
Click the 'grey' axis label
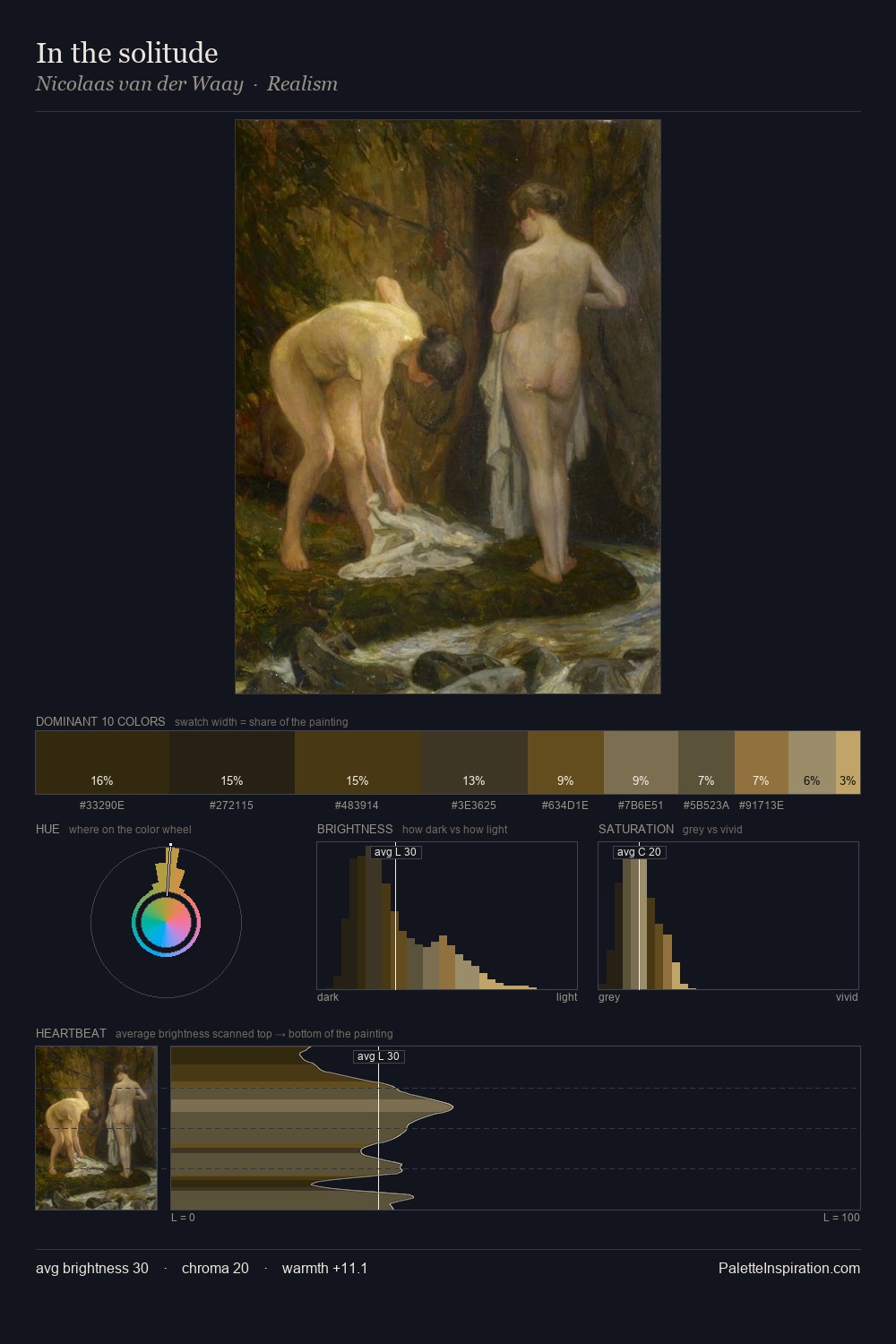point(609,996)
